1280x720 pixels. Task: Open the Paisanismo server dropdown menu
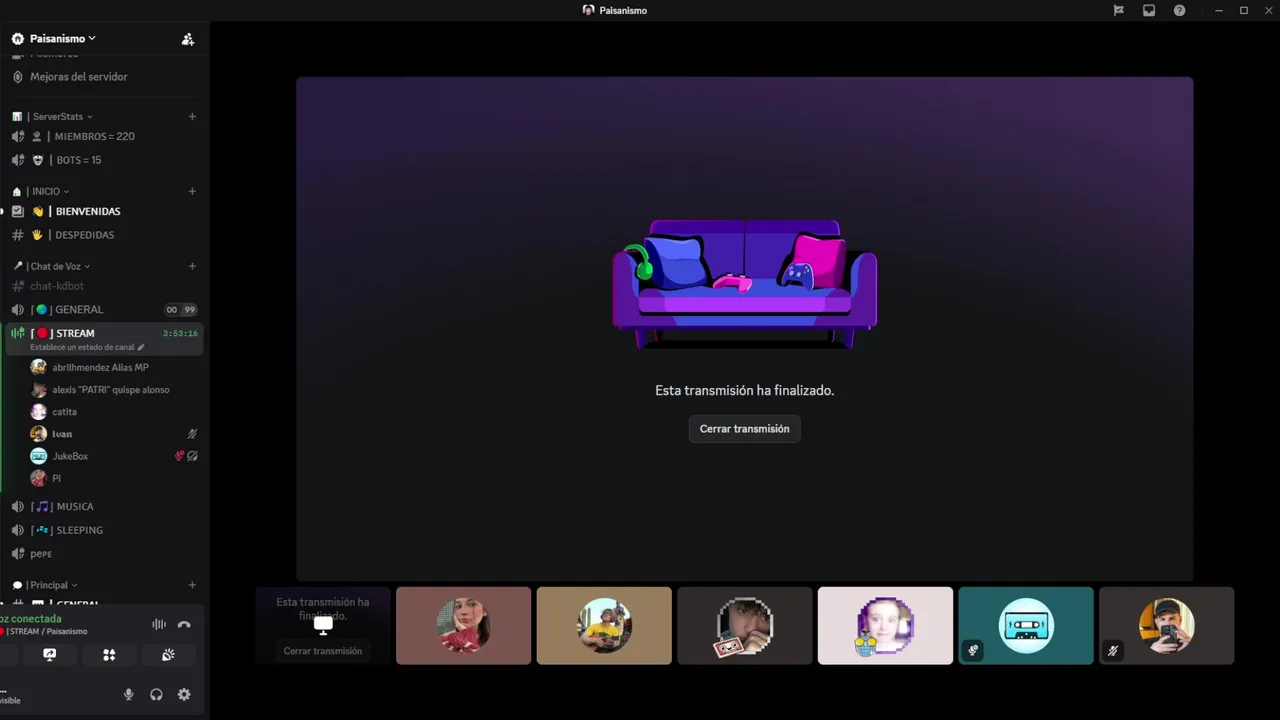(62, 38)
